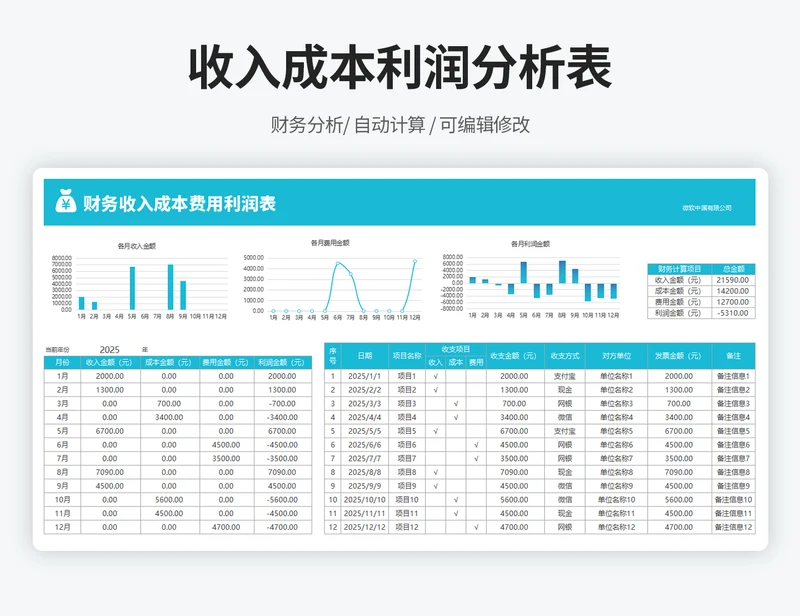The image size is (800, 616).
Task: Select the 7月 profit cell -3500.00
Action: (x=282, y=459)
